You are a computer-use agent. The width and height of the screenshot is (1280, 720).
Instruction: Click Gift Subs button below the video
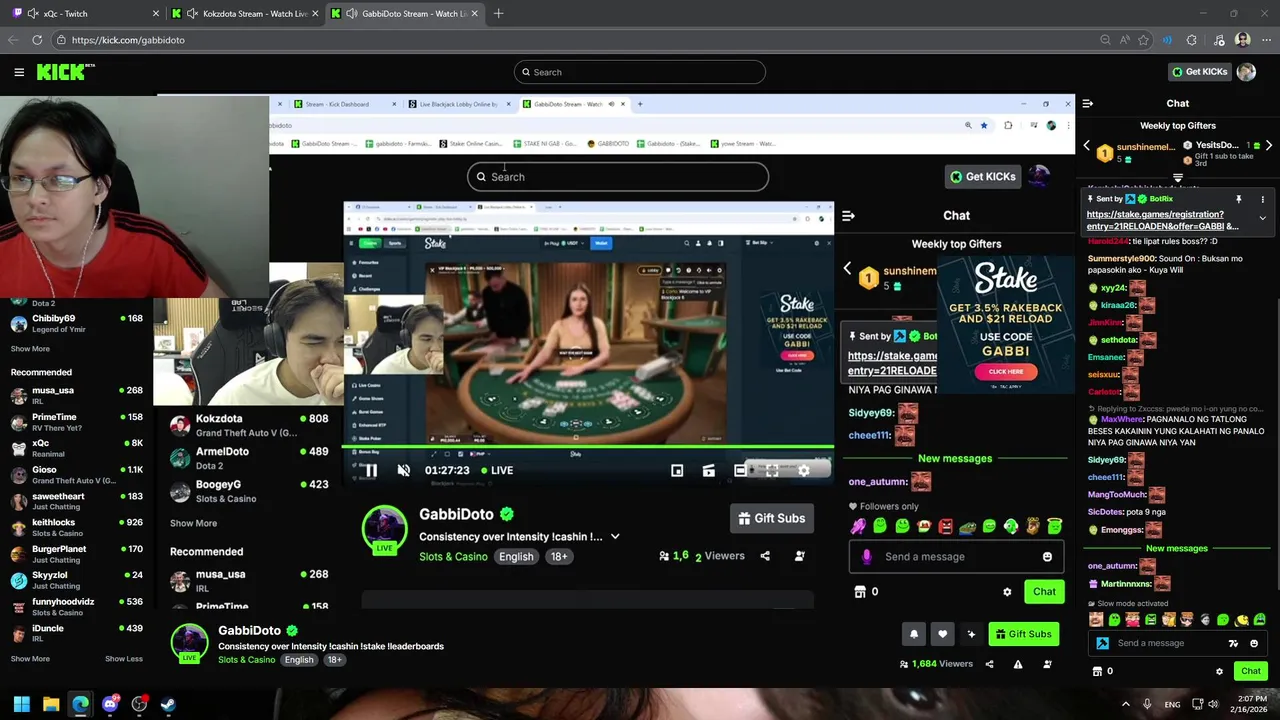[1023, 634]
